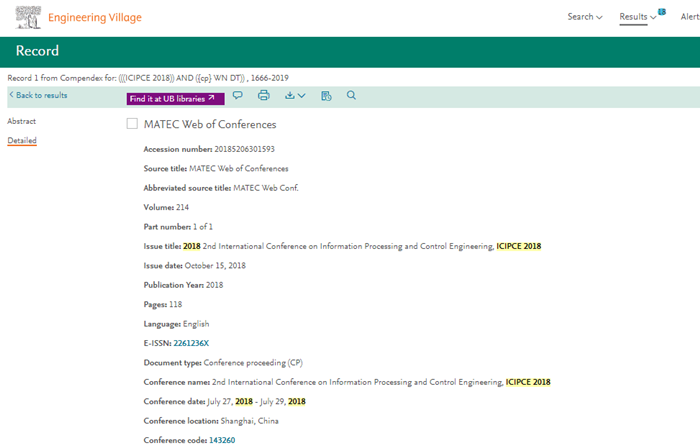Click the MATEC Web of Conferences record title
The height and width of the screenshot is (445, 700).
[x=210, y=125]
